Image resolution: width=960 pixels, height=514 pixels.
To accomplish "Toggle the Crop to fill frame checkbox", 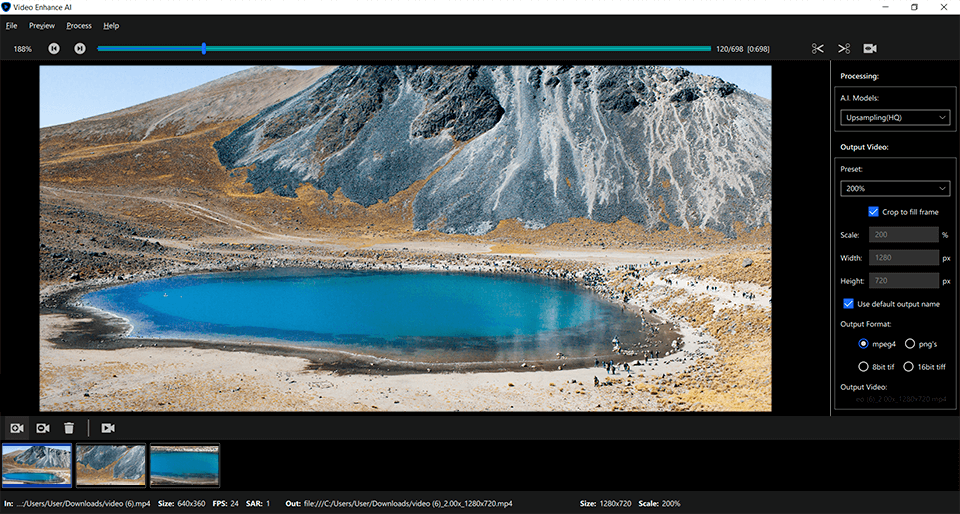I will [x=873, y=212].
